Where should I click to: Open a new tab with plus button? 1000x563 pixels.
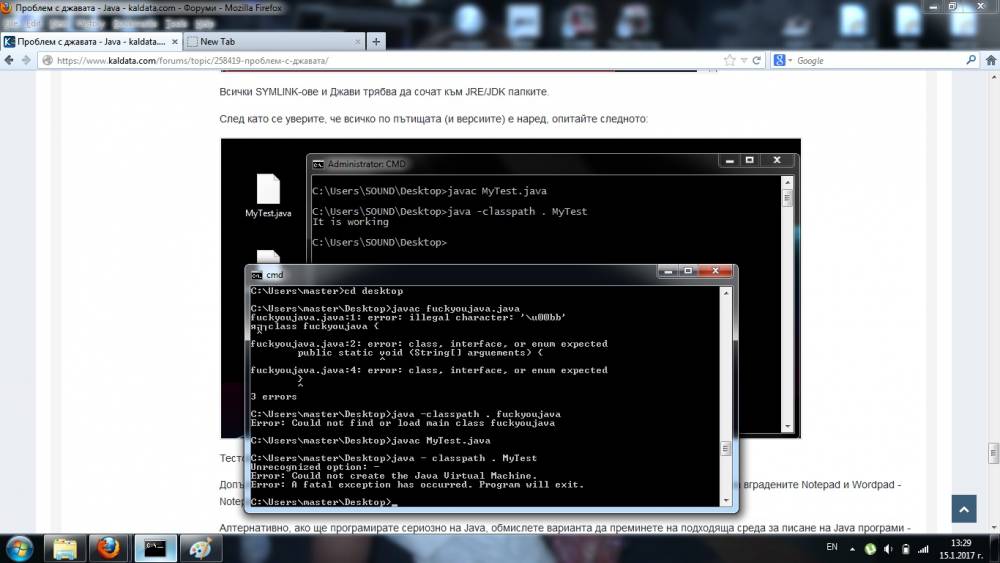click(376, 41)
